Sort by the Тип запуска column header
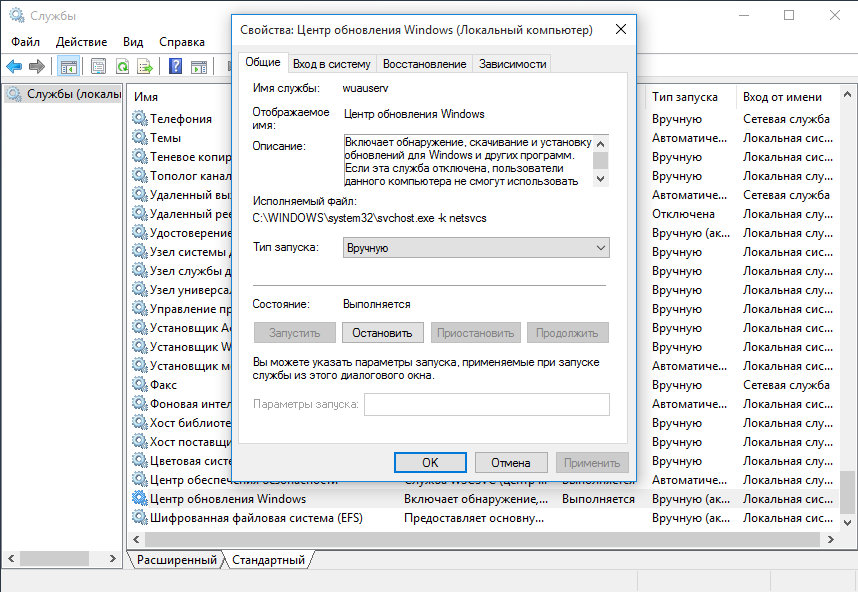The image size is (858, 592). 685,97
